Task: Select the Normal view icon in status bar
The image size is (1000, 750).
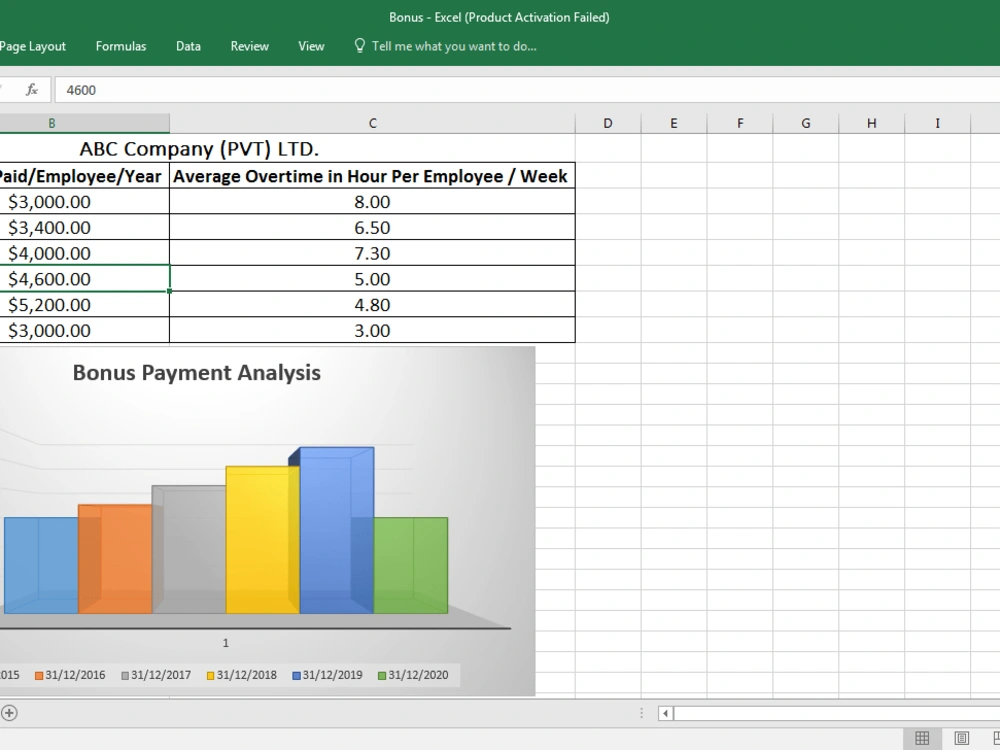Action: [x=923, y=737]
